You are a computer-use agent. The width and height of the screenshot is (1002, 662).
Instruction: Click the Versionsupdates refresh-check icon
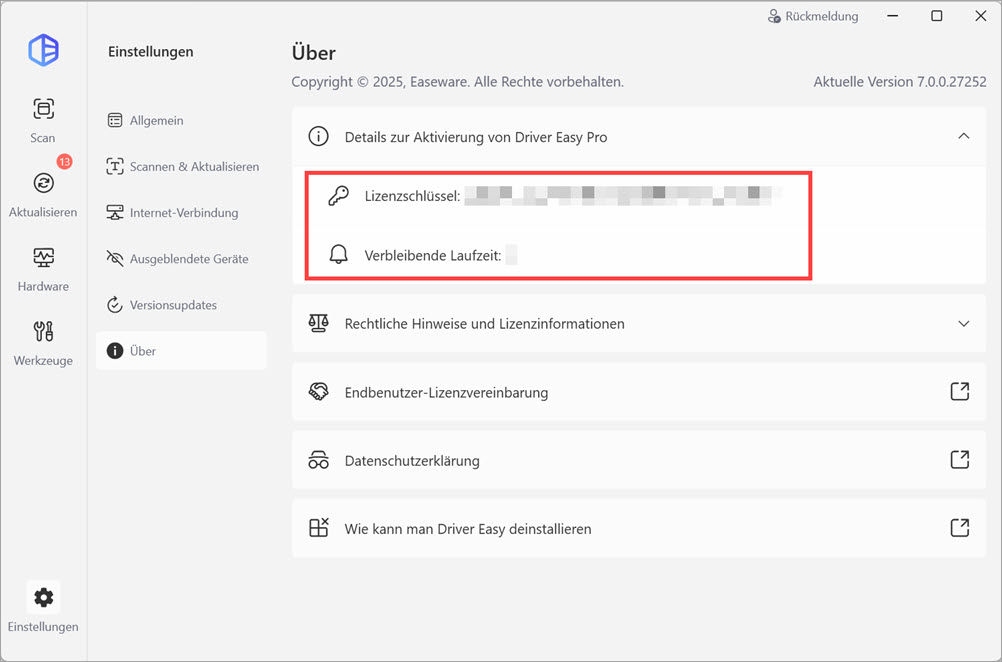tap(115, 305)
